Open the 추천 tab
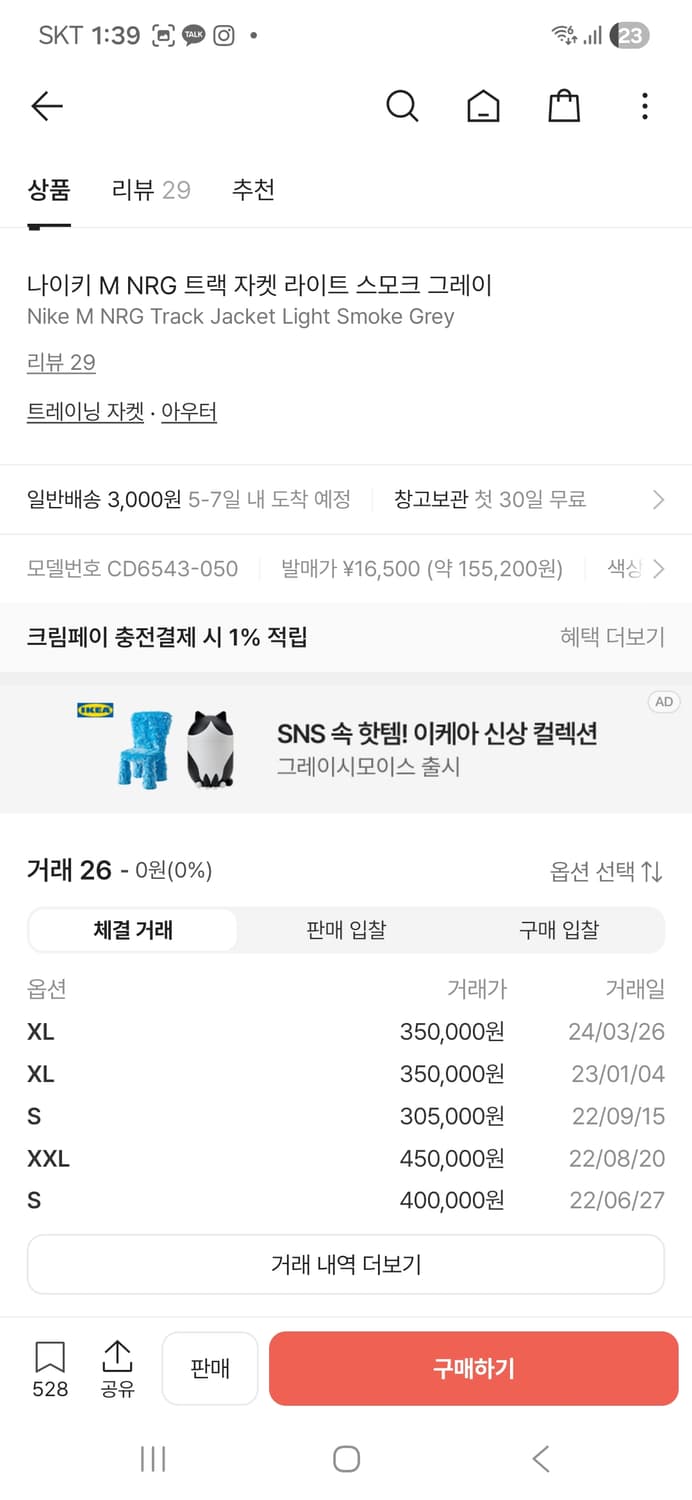Screen dimensions: 692x1500 coord(253,191)
